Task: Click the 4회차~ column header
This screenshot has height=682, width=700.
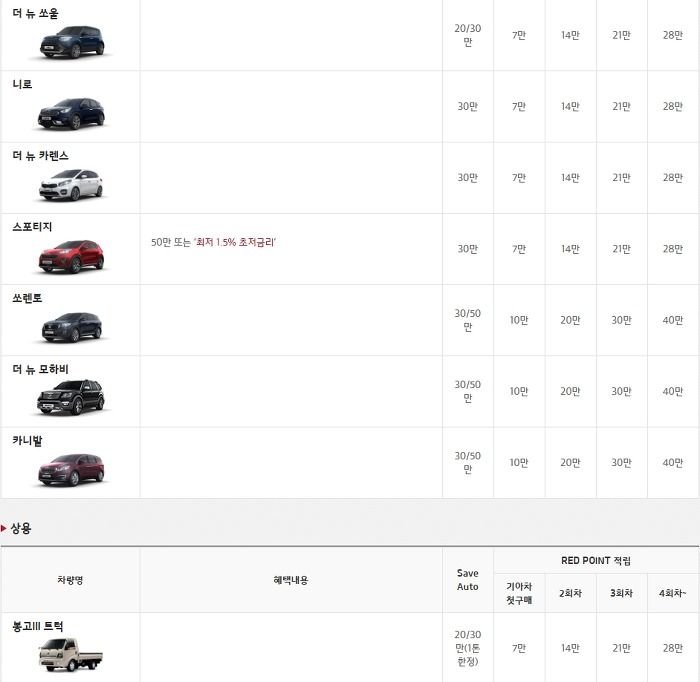Action: [673, 593]
